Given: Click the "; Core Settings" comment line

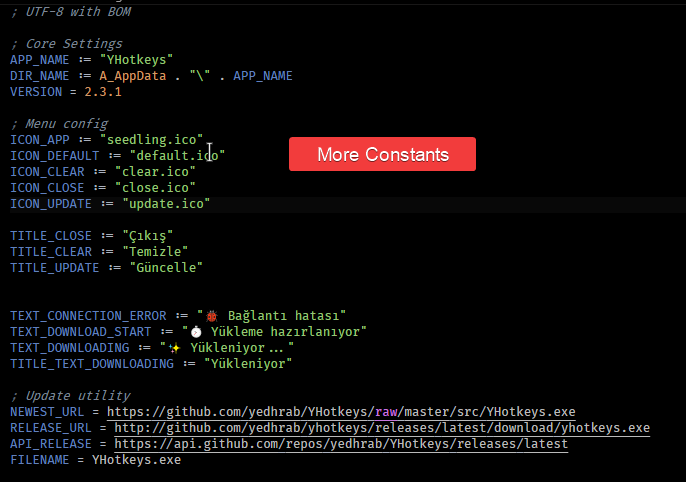Looking at the screenshot, I should pyautogui.click(x=66, y=44).
